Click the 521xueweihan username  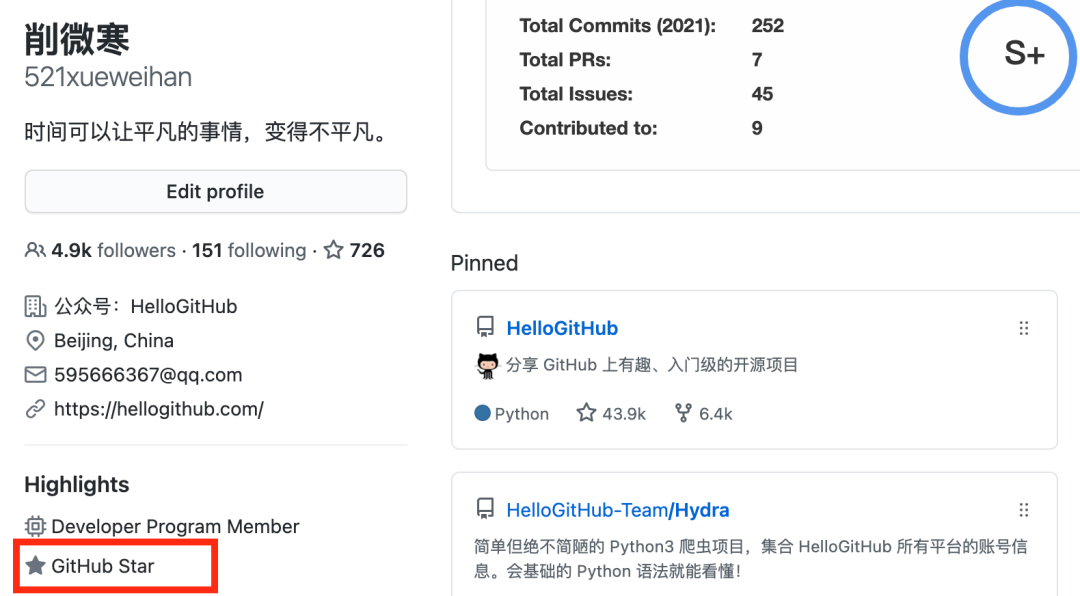click(108, 77)
